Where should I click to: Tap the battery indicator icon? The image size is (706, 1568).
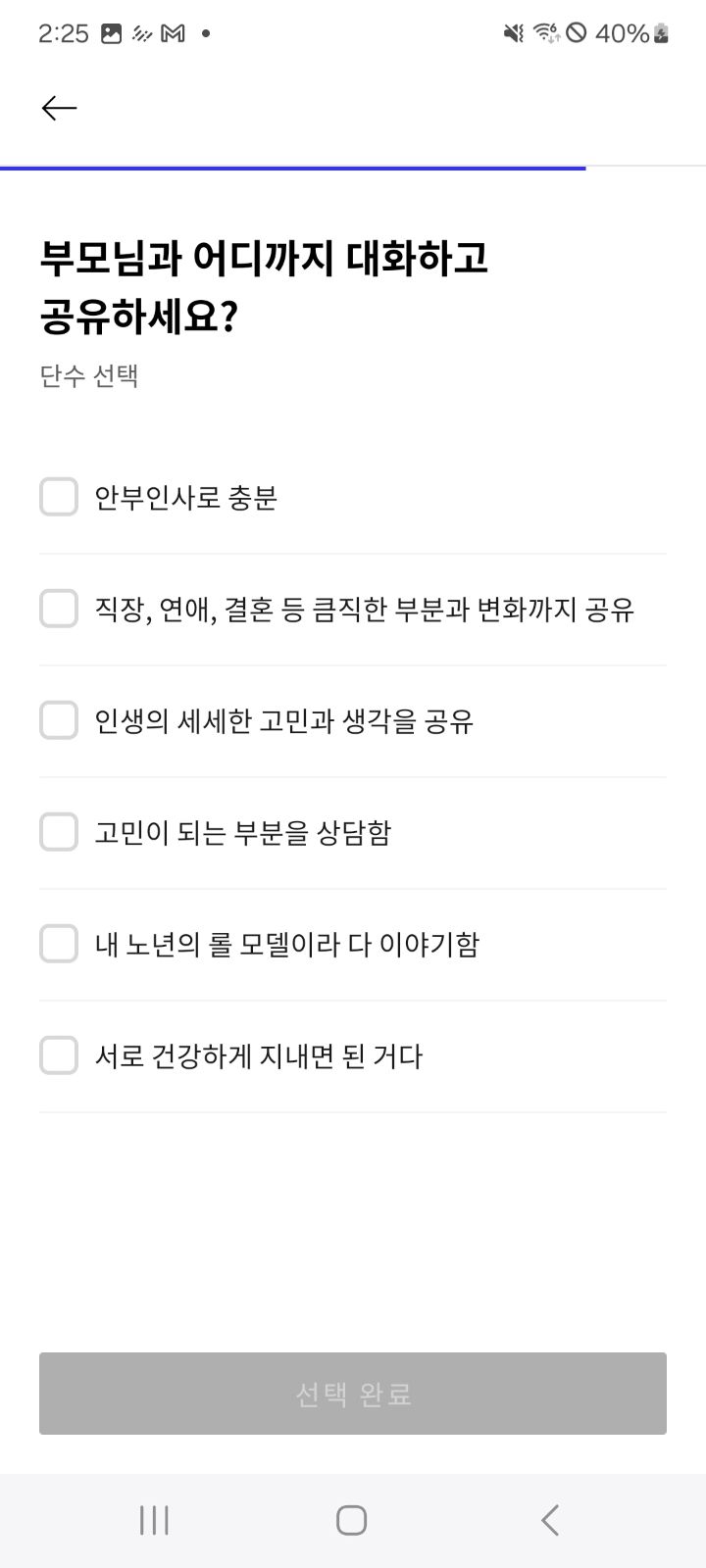[x=662, y=33]
